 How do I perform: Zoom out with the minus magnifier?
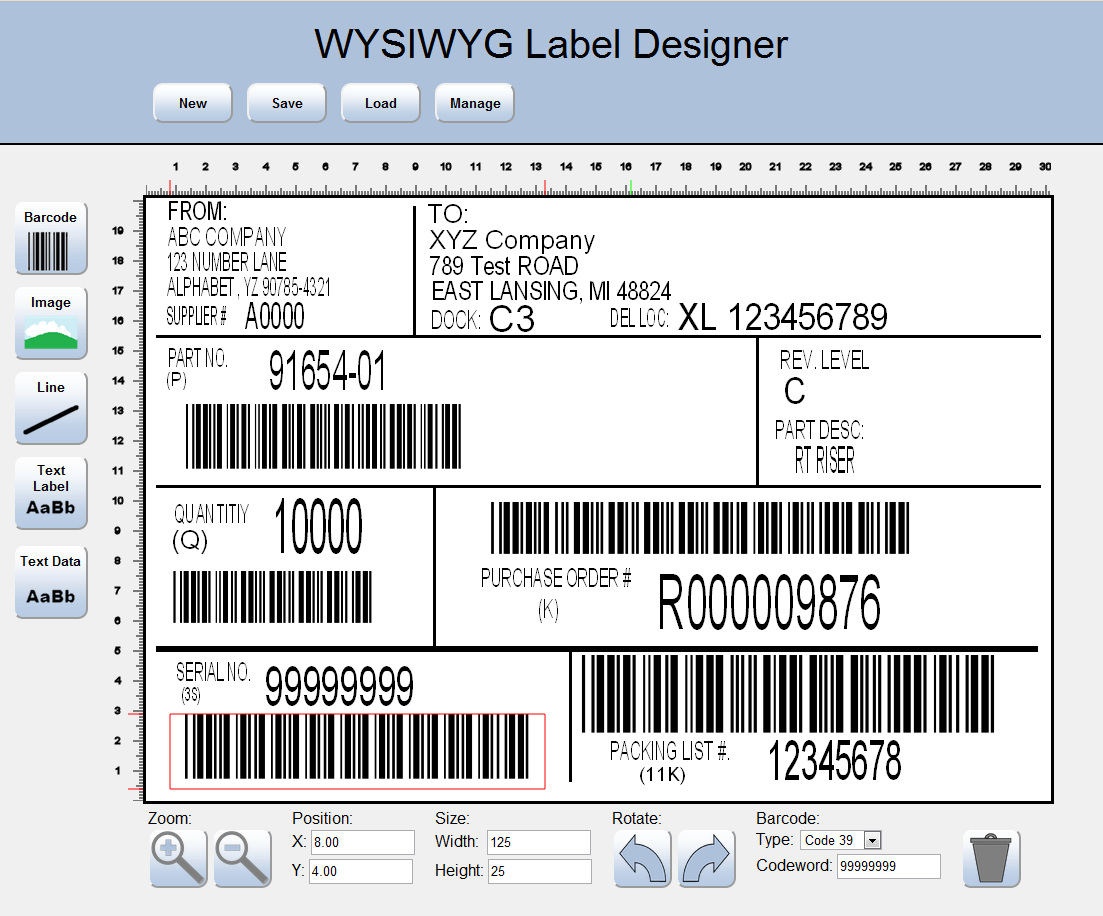(243, 858)
